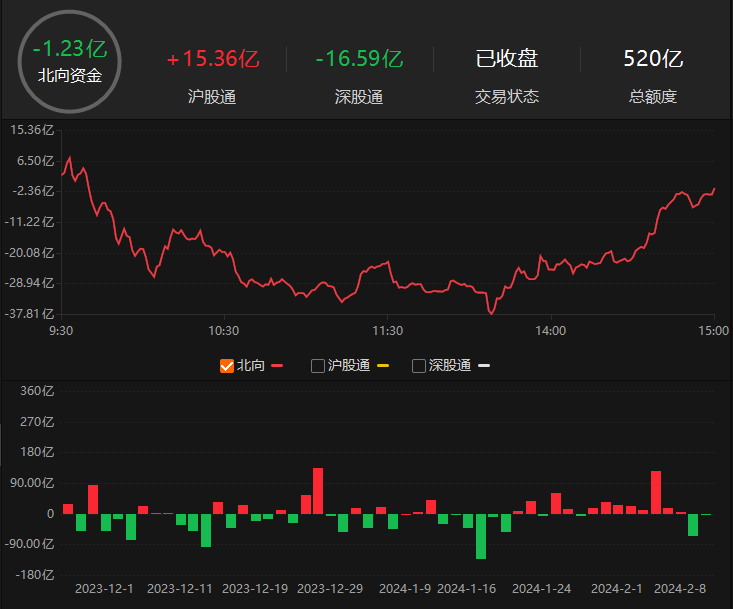
Task: Click the 270亿 bar chart axis label
Action: coord(37,422)
